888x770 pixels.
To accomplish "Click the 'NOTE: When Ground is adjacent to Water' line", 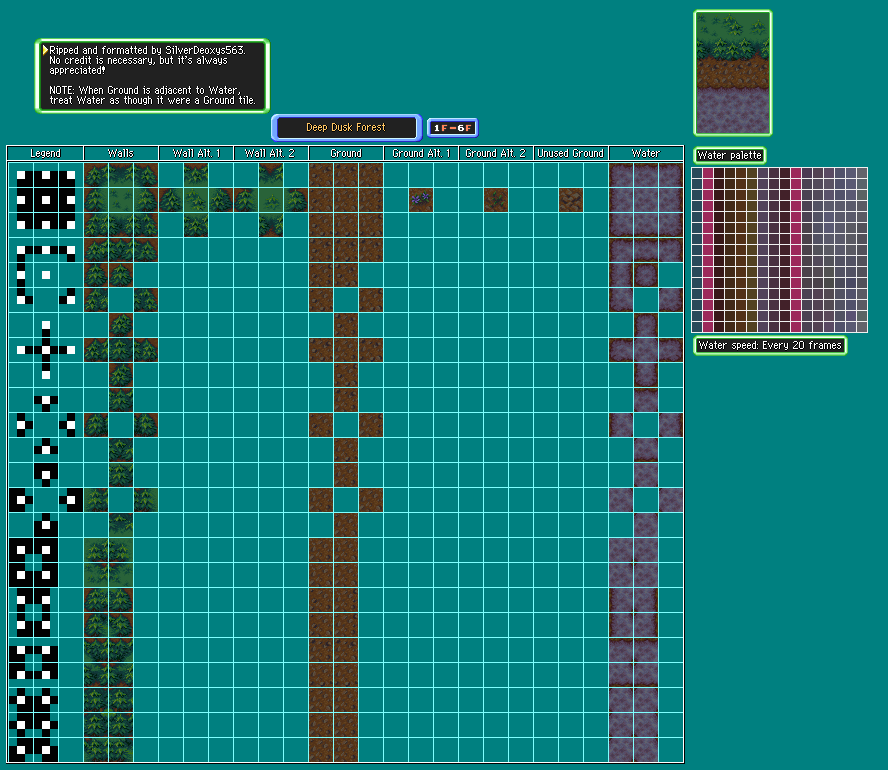I will (x=145, y=90).
